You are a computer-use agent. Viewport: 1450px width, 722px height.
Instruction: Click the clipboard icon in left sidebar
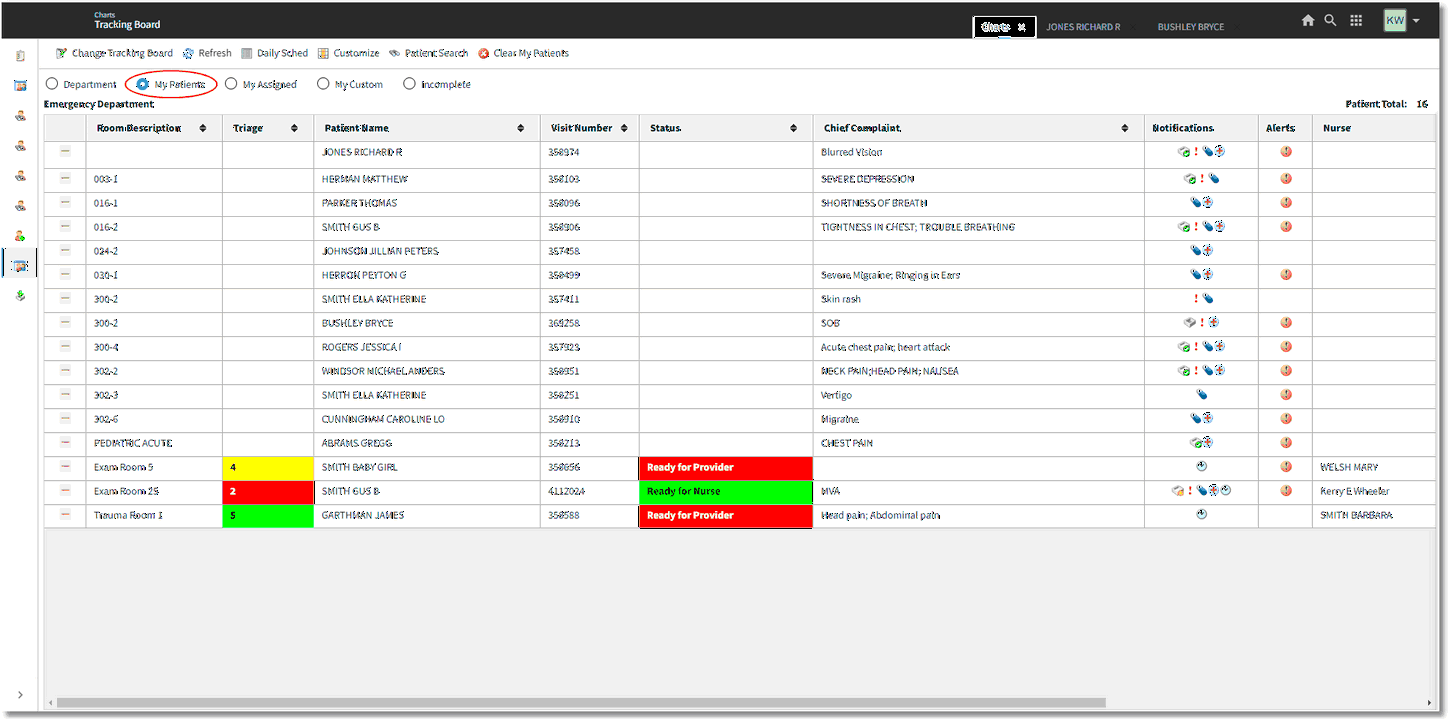click(20, 56)
